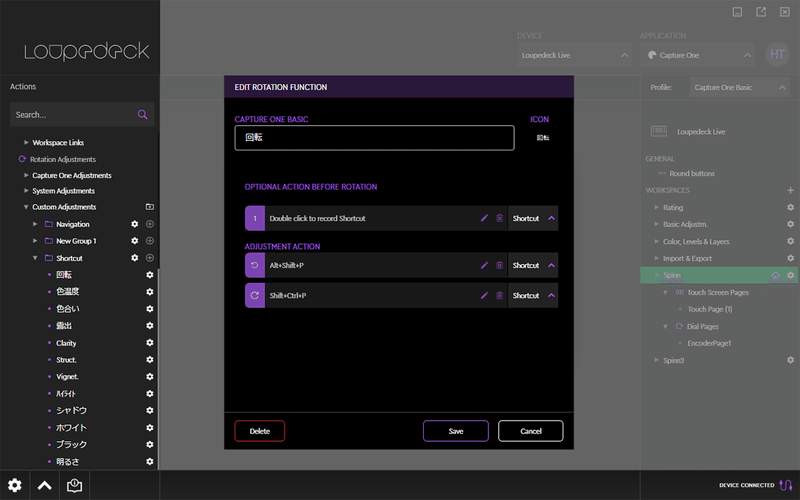Screen dimensions: 800x500
Task: Open the gear settings for Navigation folder
Action: (x=135, y=224)
